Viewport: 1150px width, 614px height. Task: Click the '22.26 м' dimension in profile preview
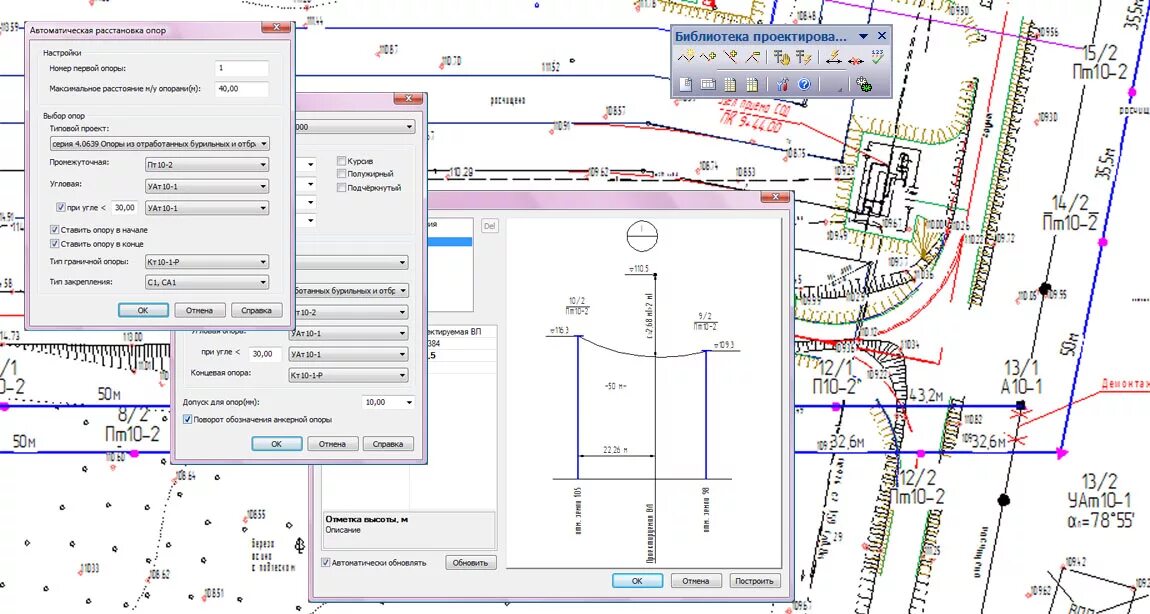click(615, 449)
